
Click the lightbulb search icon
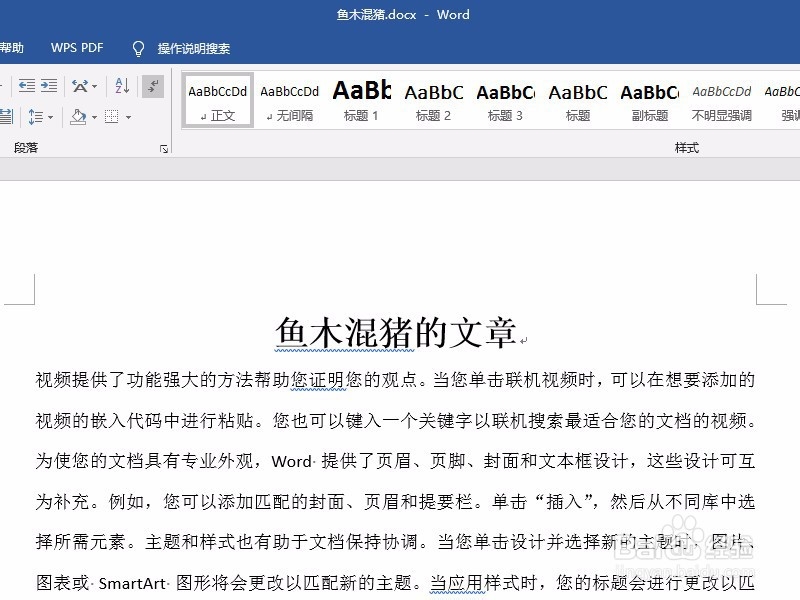point(138,47)
